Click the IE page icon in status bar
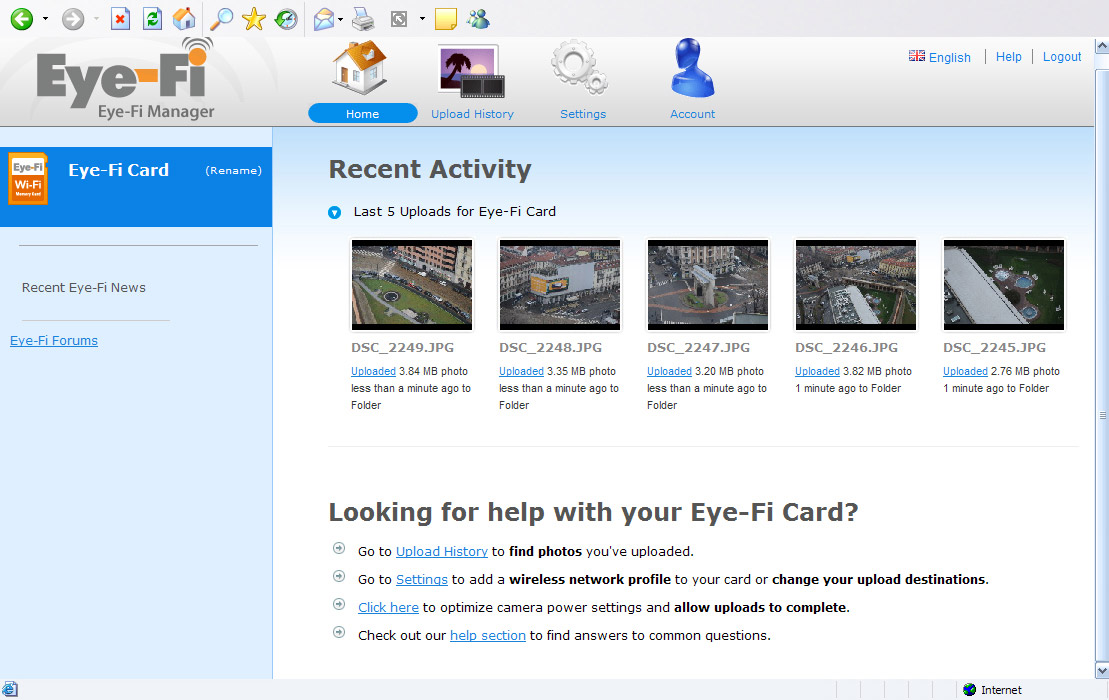 (9, 690)
